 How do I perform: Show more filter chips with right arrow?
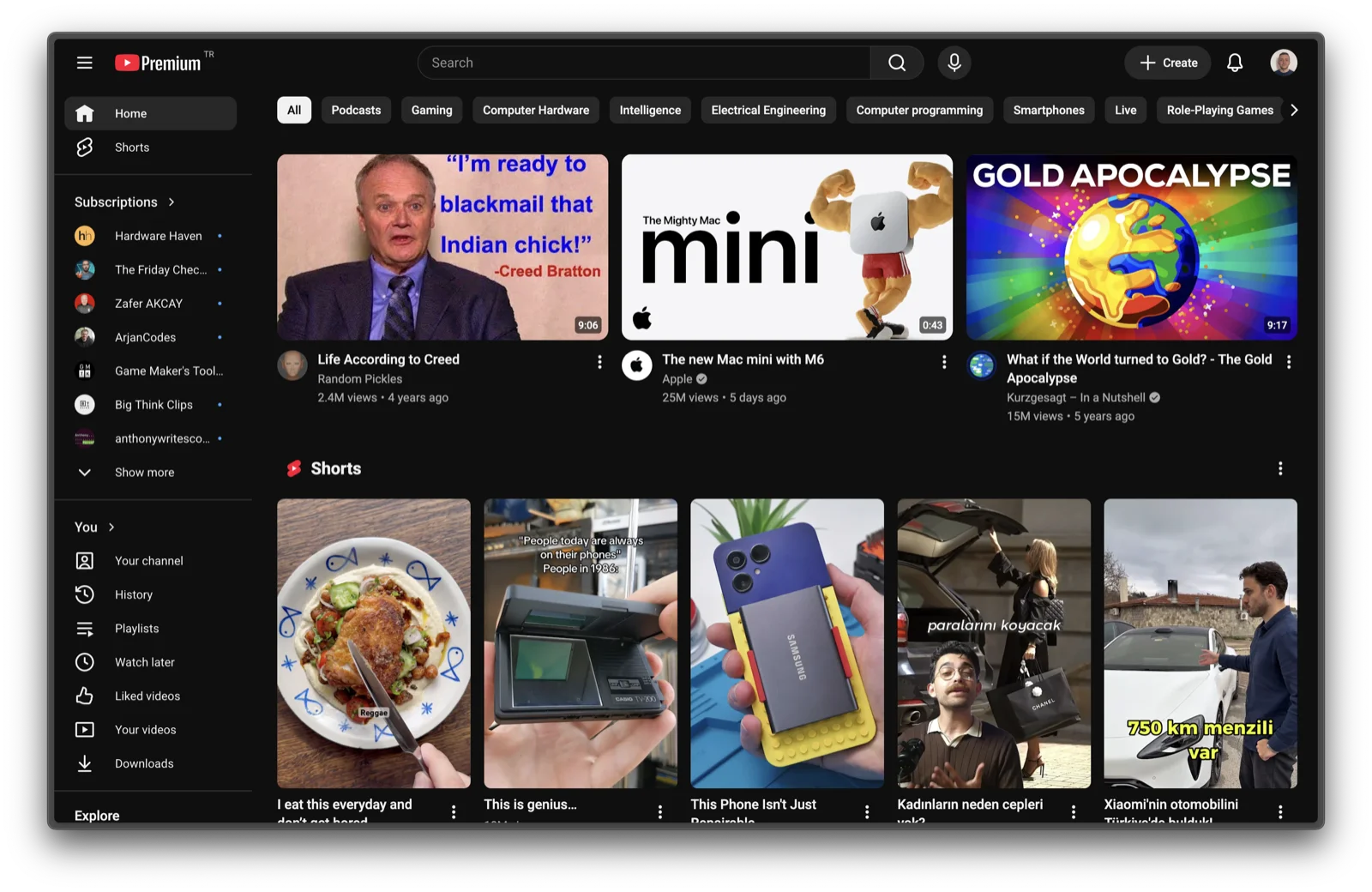[x=1294, y=110]
